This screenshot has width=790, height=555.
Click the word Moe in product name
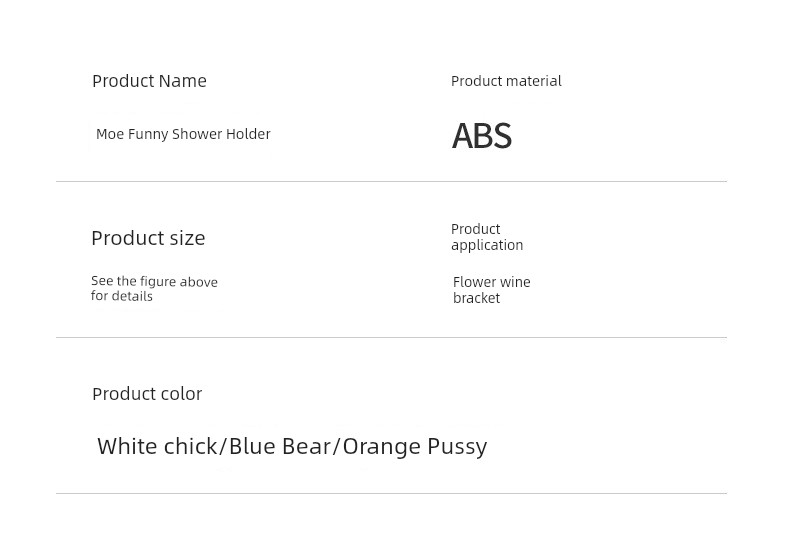coord(110,134)
